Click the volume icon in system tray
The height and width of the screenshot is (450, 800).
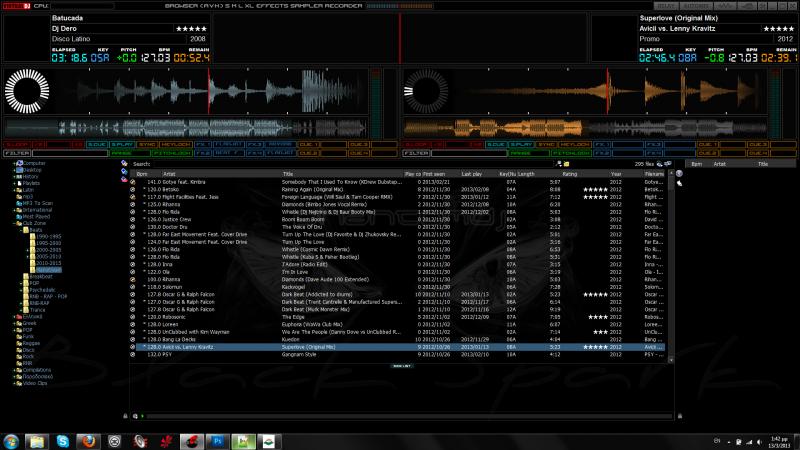759,442
